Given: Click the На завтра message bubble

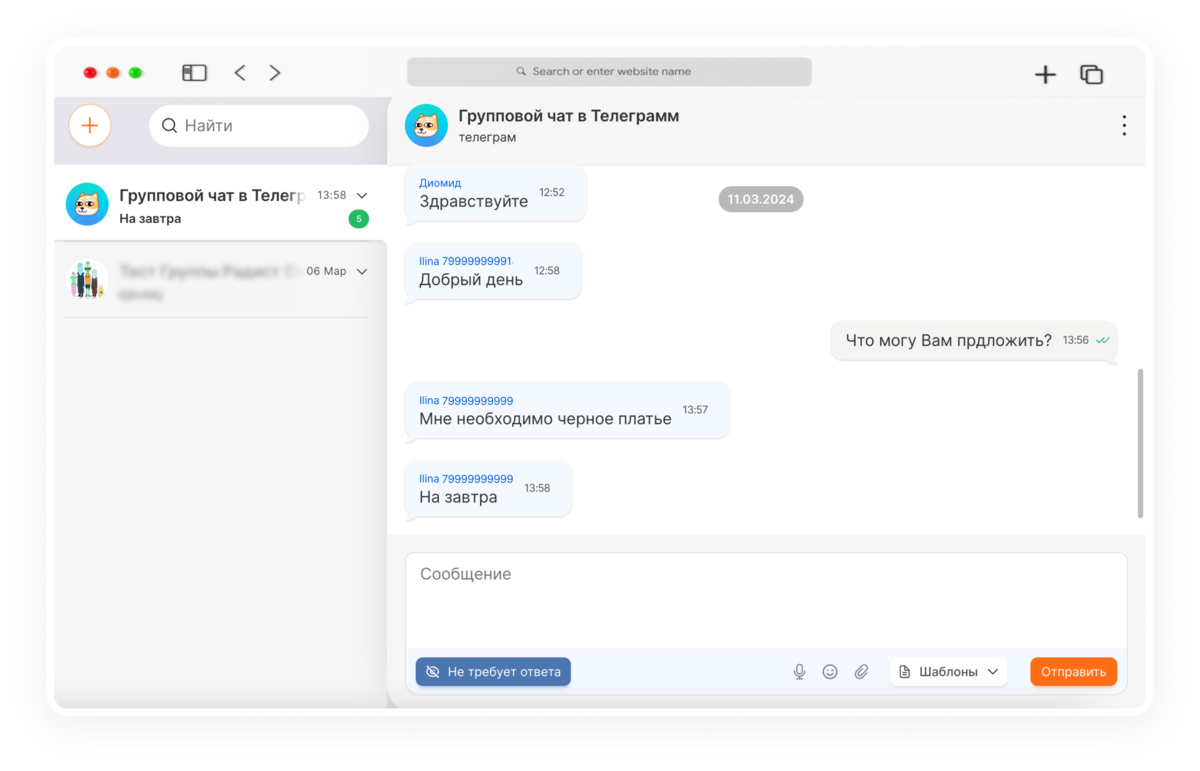Looking at the screenshot, I should [488, 489].
